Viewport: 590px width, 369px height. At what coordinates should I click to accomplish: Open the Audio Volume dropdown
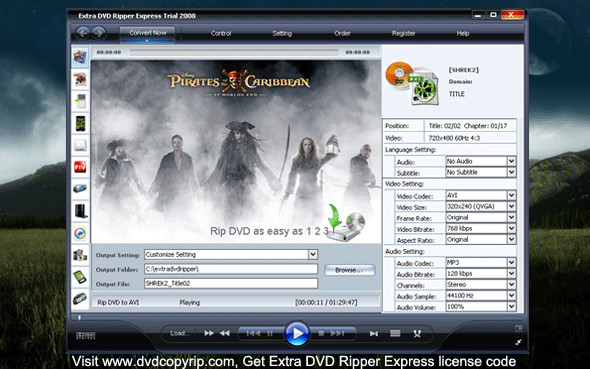[x=511, y=307]
